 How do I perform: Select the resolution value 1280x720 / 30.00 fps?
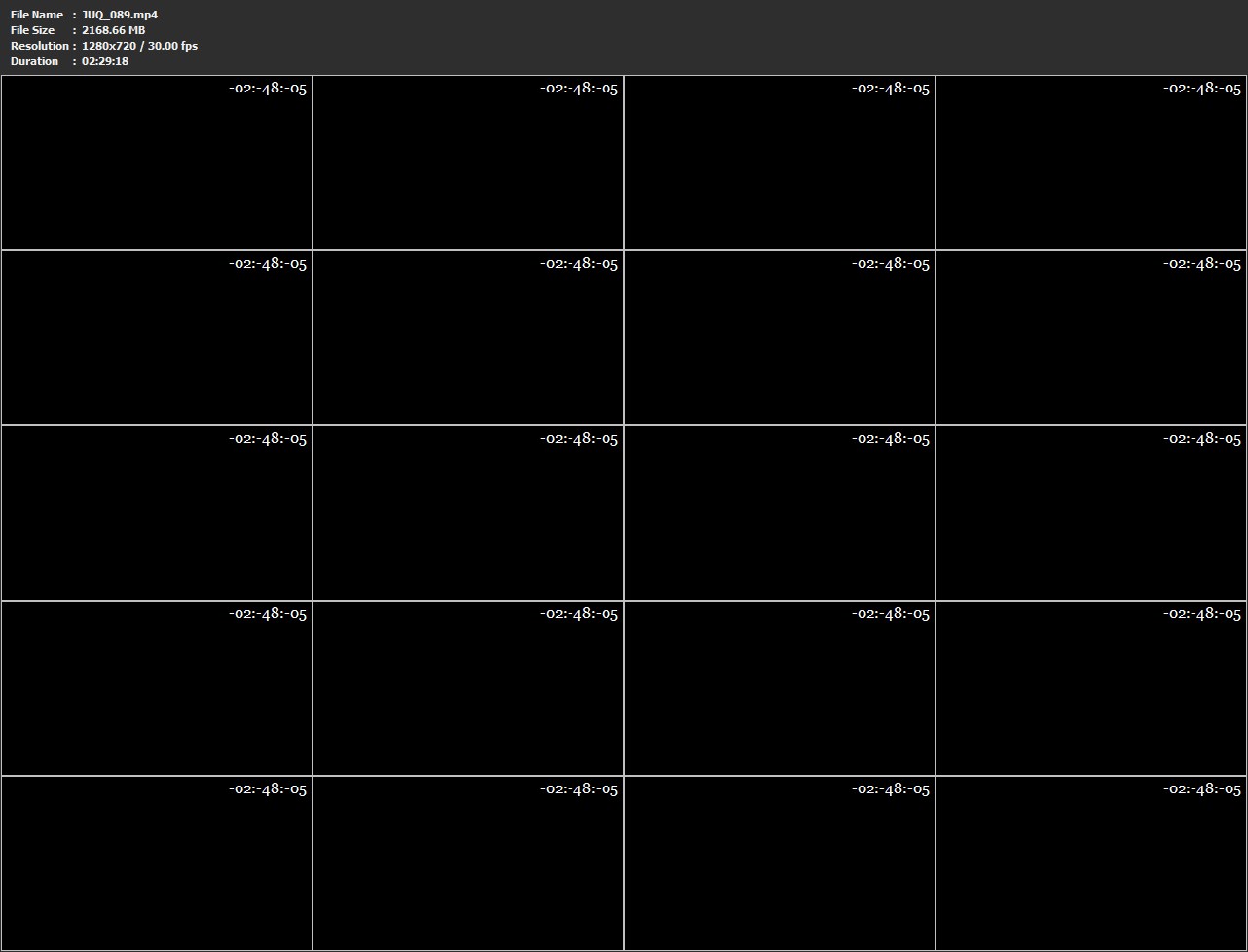[140, 46]
